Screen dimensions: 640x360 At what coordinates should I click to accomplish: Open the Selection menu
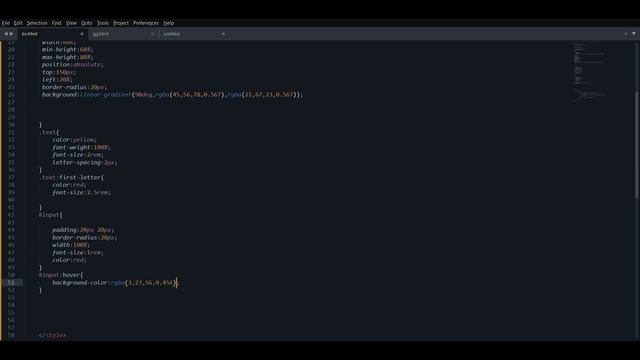click(37, 23)
